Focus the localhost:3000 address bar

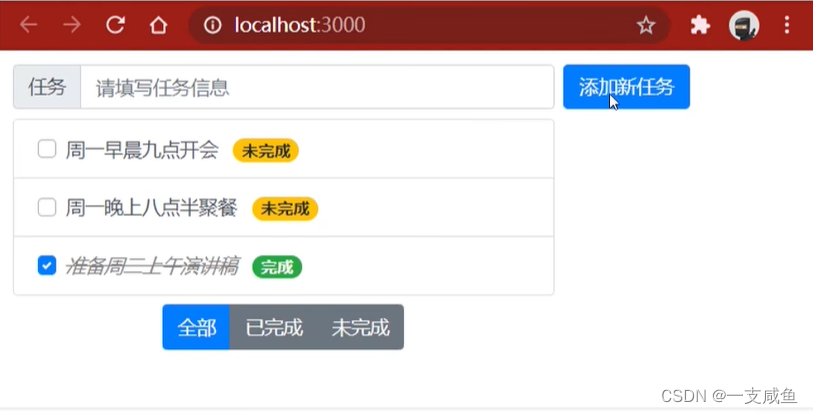coord(429,24)
